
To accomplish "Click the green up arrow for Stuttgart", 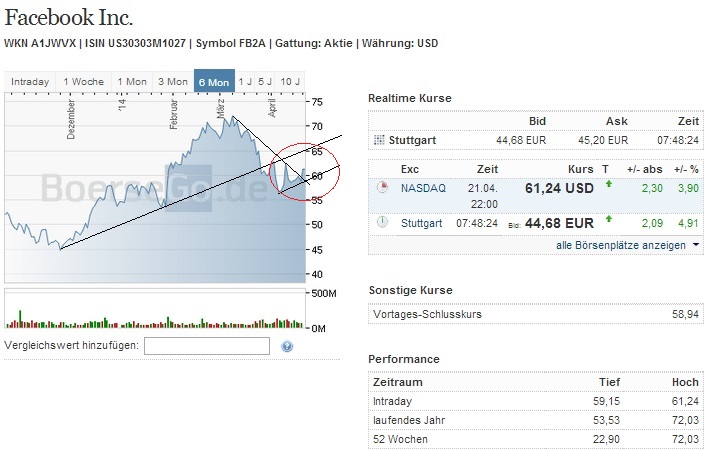I will [x=607, y=219].
